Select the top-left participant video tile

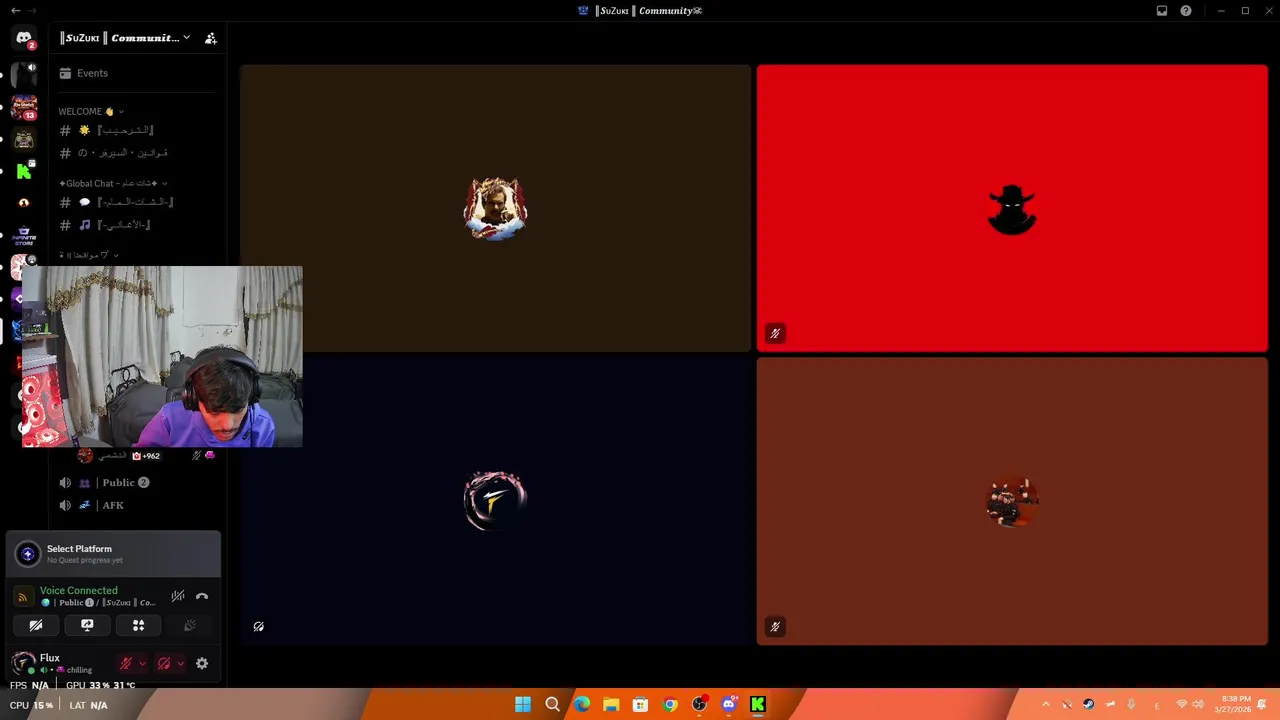pyautogui.click(x=495, y=208)
